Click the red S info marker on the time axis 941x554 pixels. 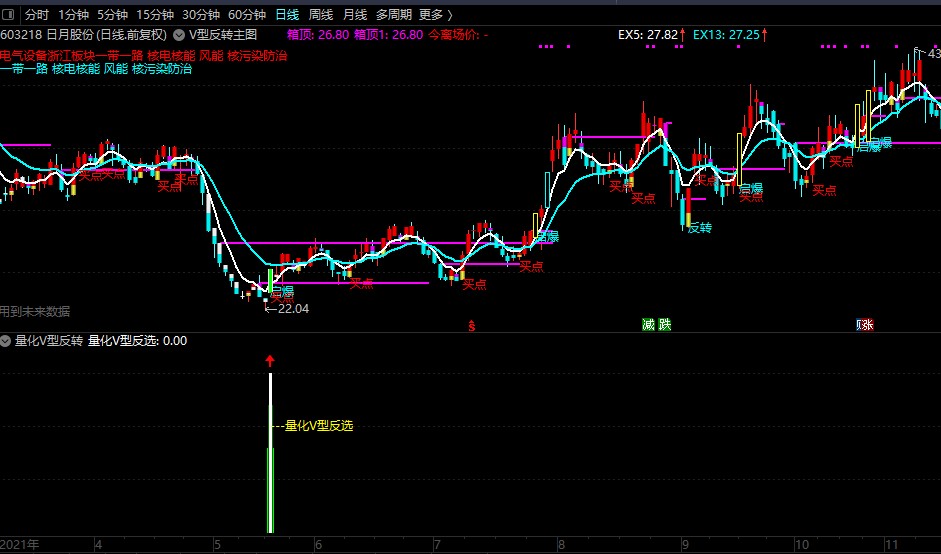(472, 326)
